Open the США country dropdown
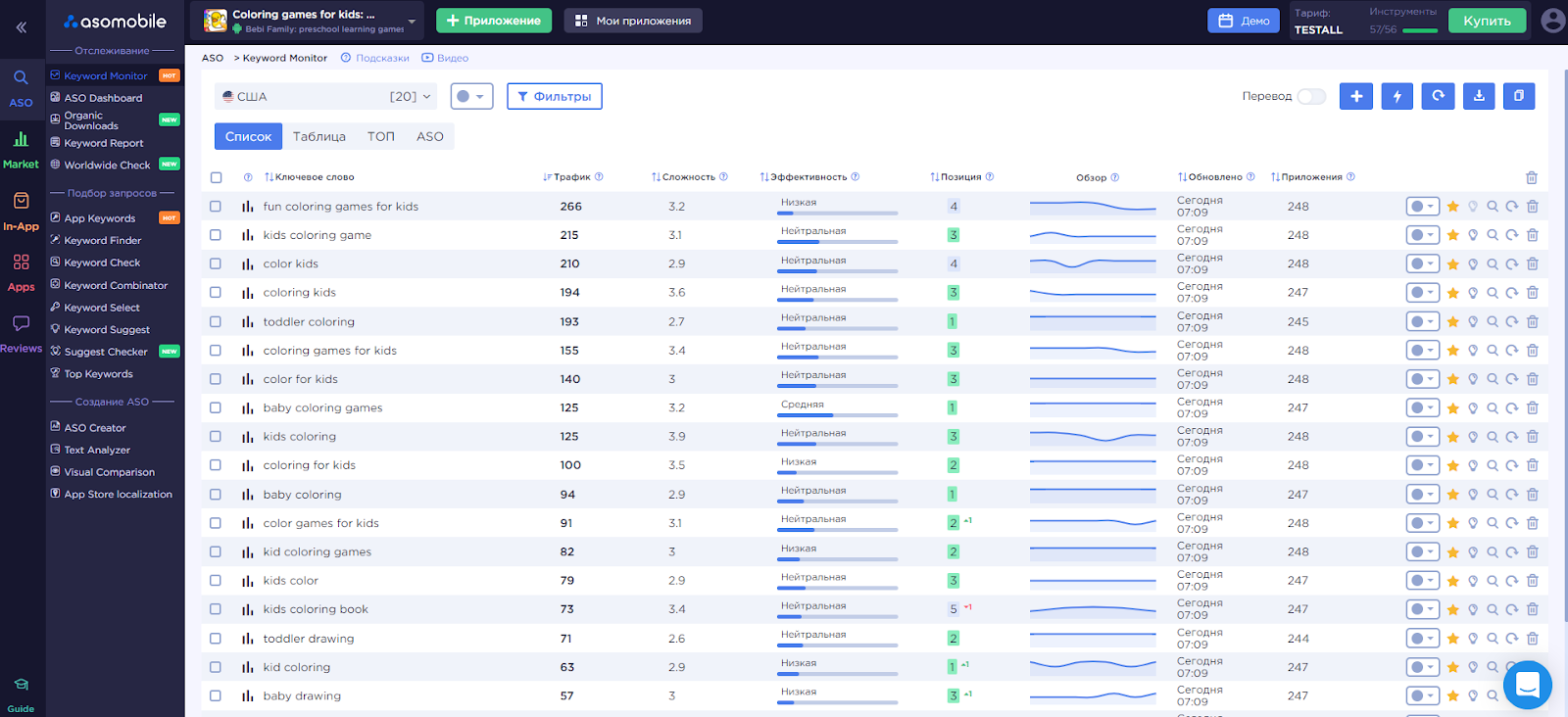This screenshot has width=1568, height=717. pos(327,96)
